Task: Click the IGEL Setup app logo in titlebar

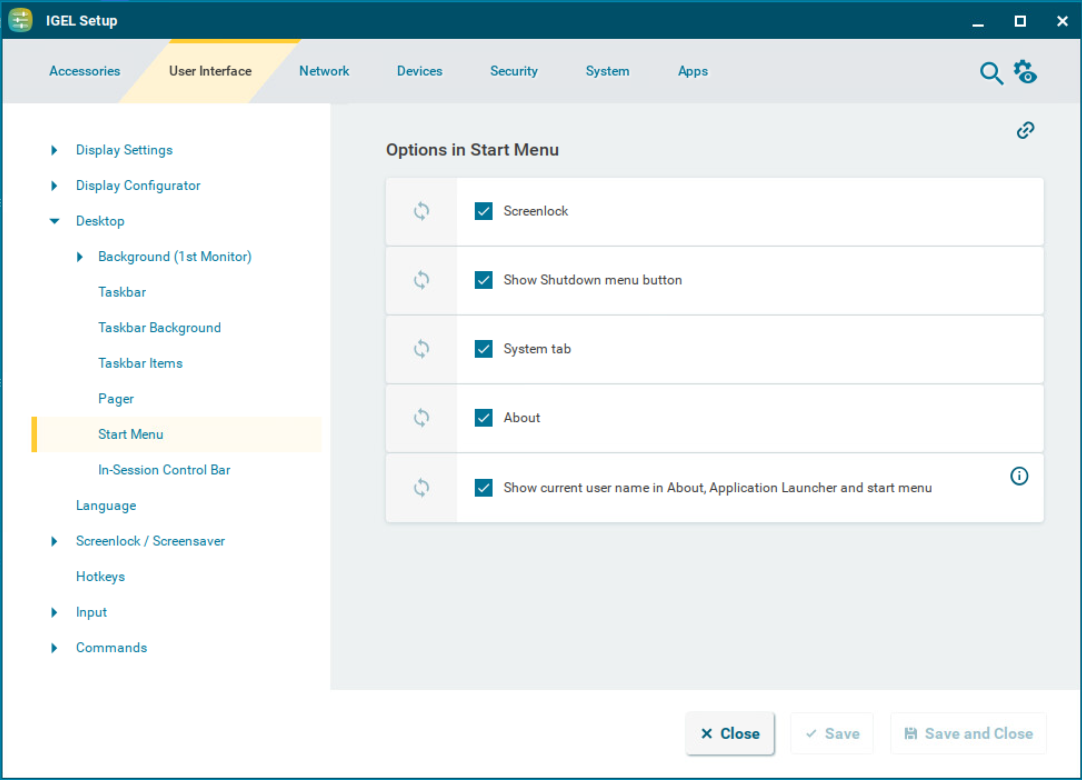Action: [21, 20]
